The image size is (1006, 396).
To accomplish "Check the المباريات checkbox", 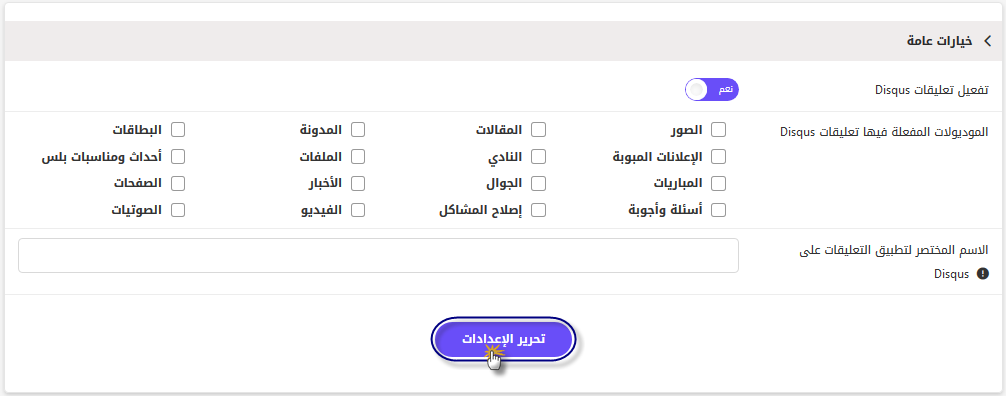I will tap(719, 184).
